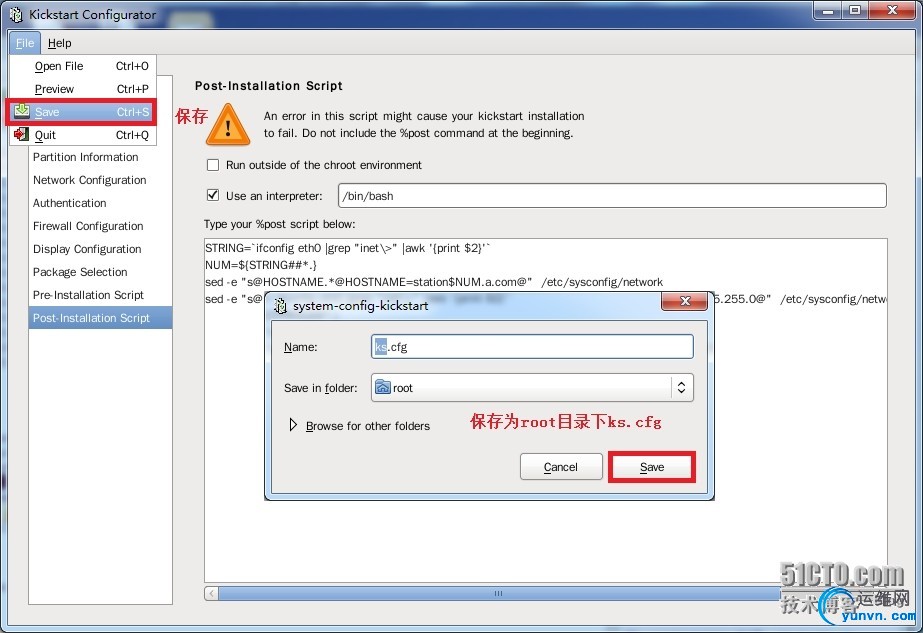The image size is (923, 633).
Task: Choose Save from File menu
Action: tap(83, 112)
